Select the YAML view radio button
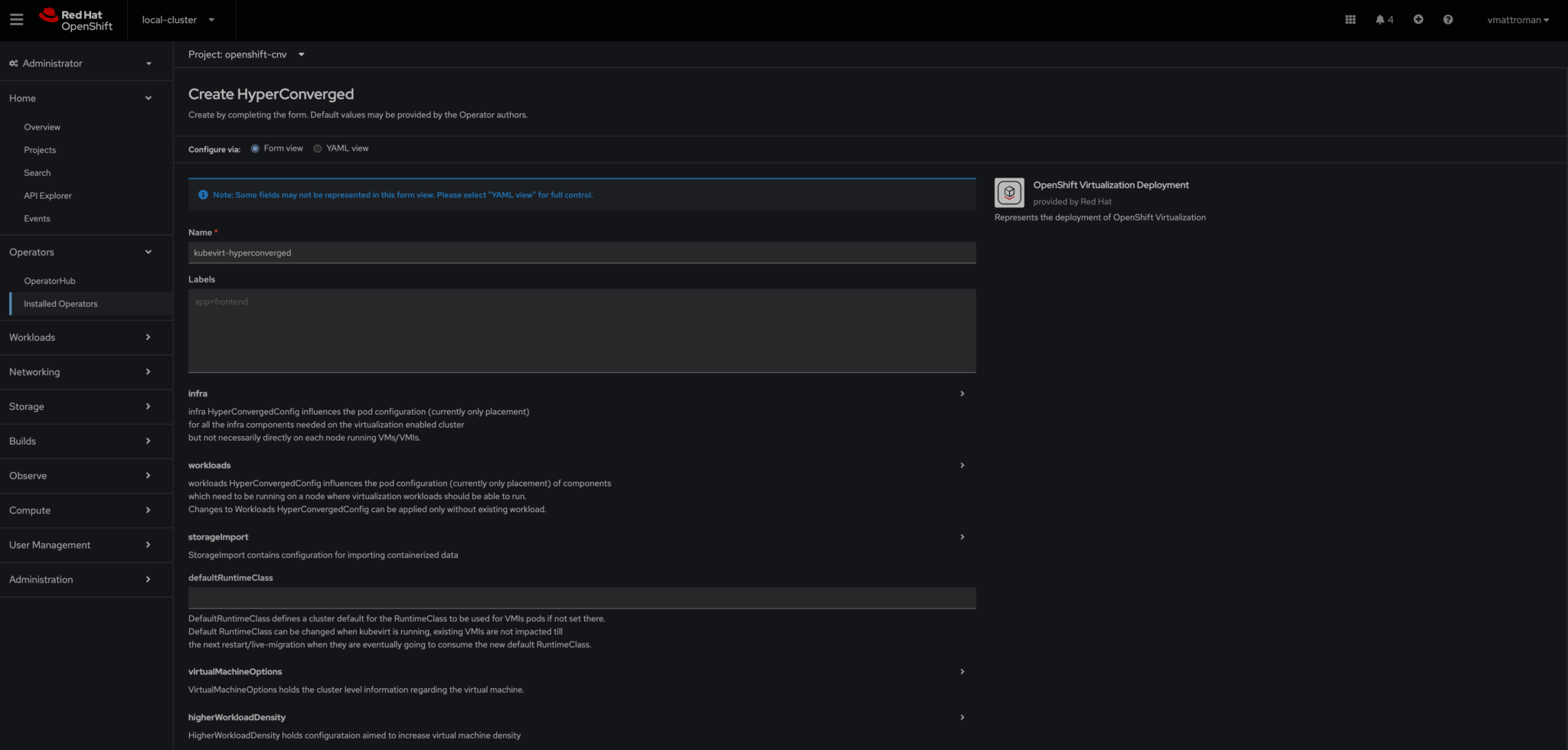This screenshot has width=1568, height=750. [318, 148]
